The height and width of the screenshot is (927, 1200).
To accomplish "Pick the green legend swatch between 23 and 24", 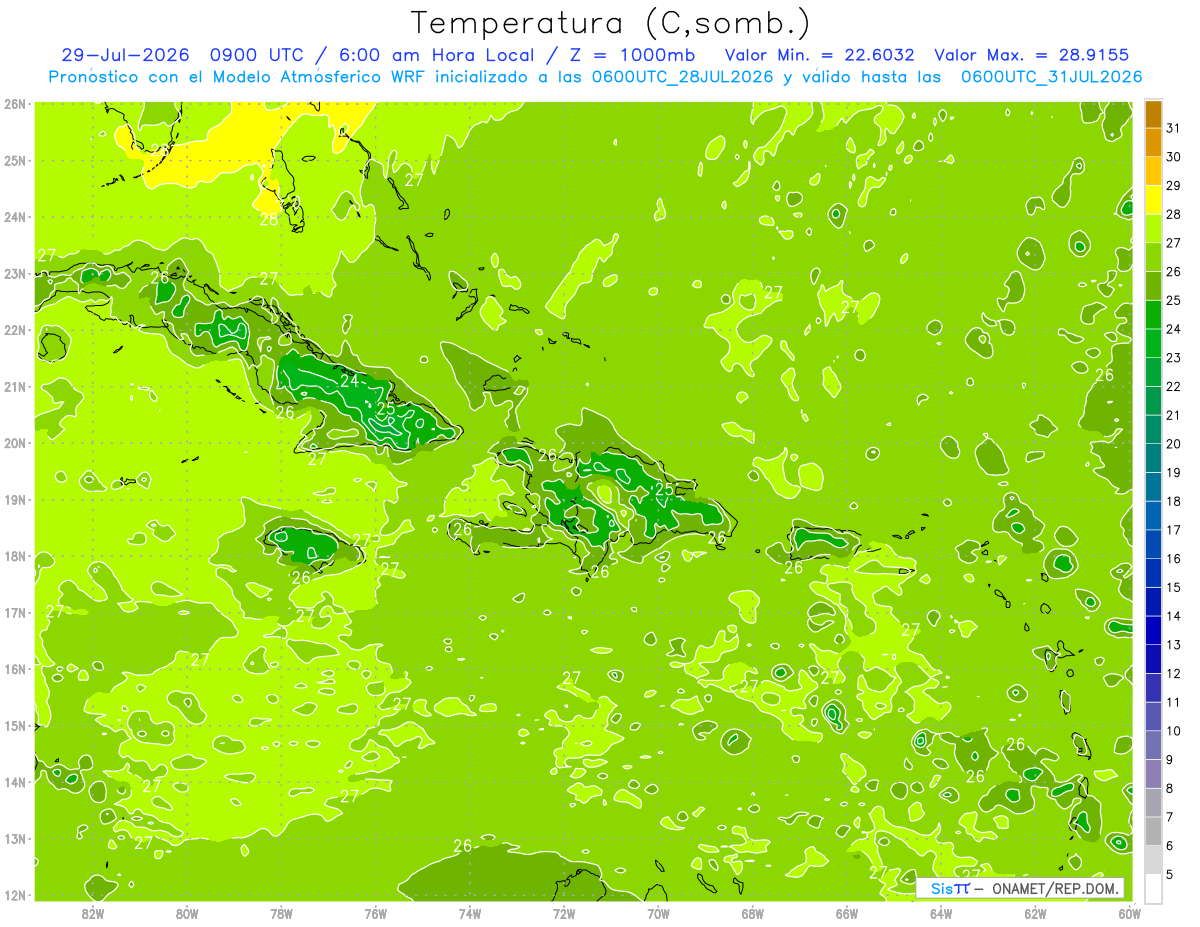I will point(1154,343).
